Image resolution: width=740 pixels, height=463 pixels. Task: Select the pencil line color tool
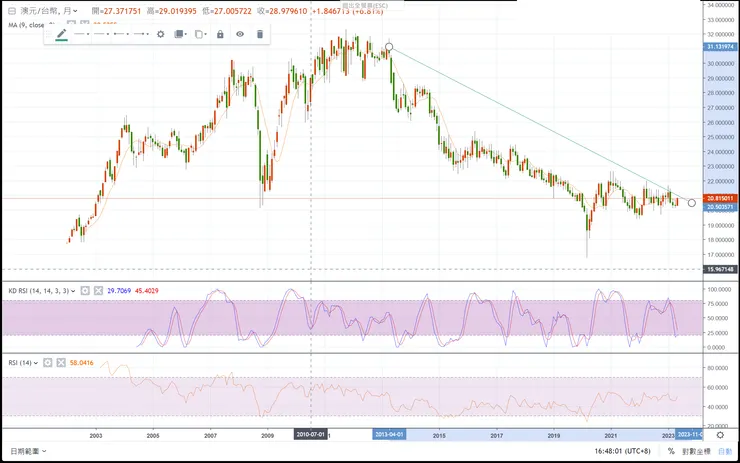pos(61,34)
